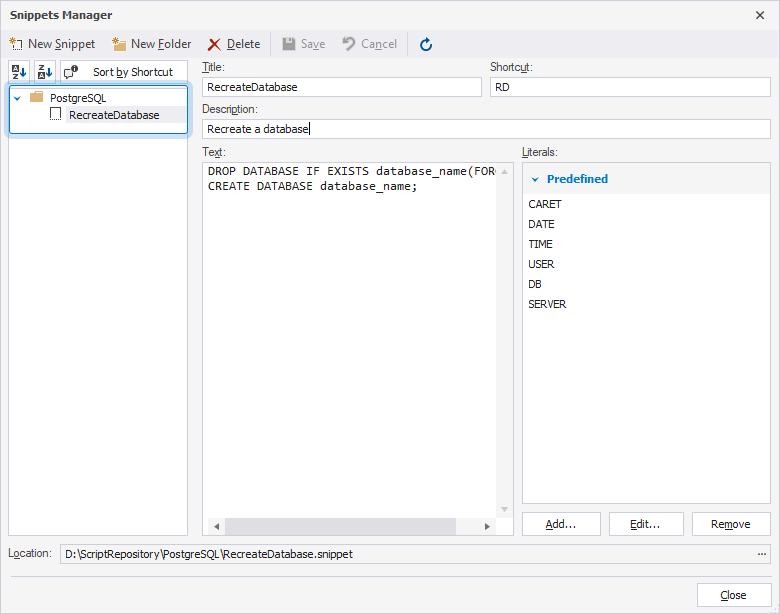Sort snippets ascending A to Z
Image resolution: width=780 pixels, height=614 pixels.
(x=19, y=72)
